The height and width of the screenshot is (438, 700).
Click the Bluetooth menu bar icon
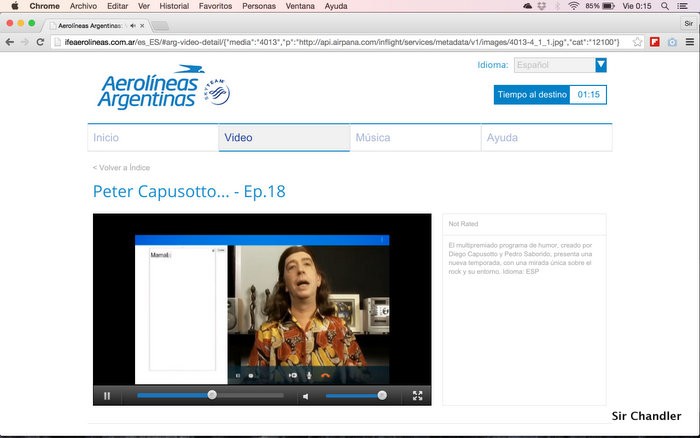pos(557,6)
